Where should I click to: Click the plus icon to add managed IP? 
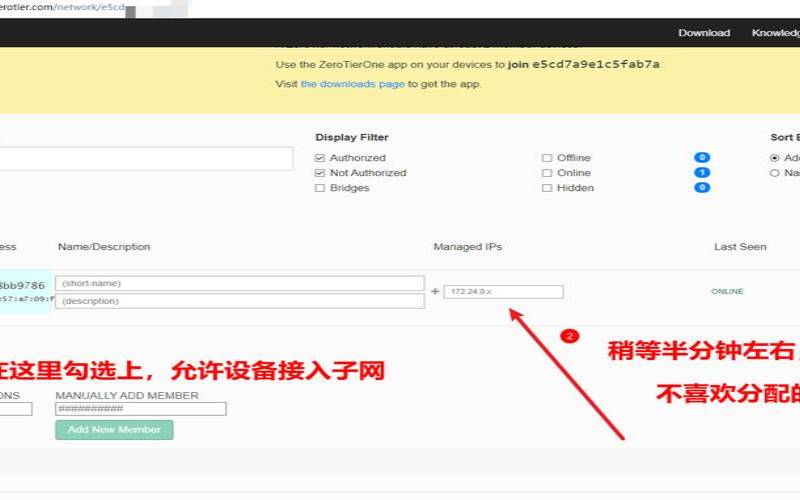435,291
